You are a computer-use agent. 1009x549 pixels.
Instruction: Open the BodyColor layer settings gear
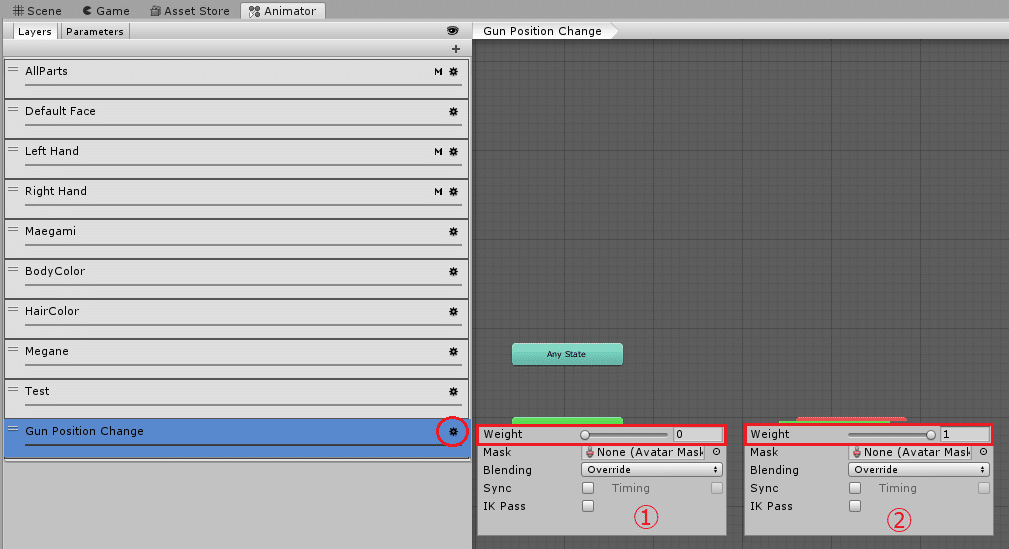pos(454,272)
